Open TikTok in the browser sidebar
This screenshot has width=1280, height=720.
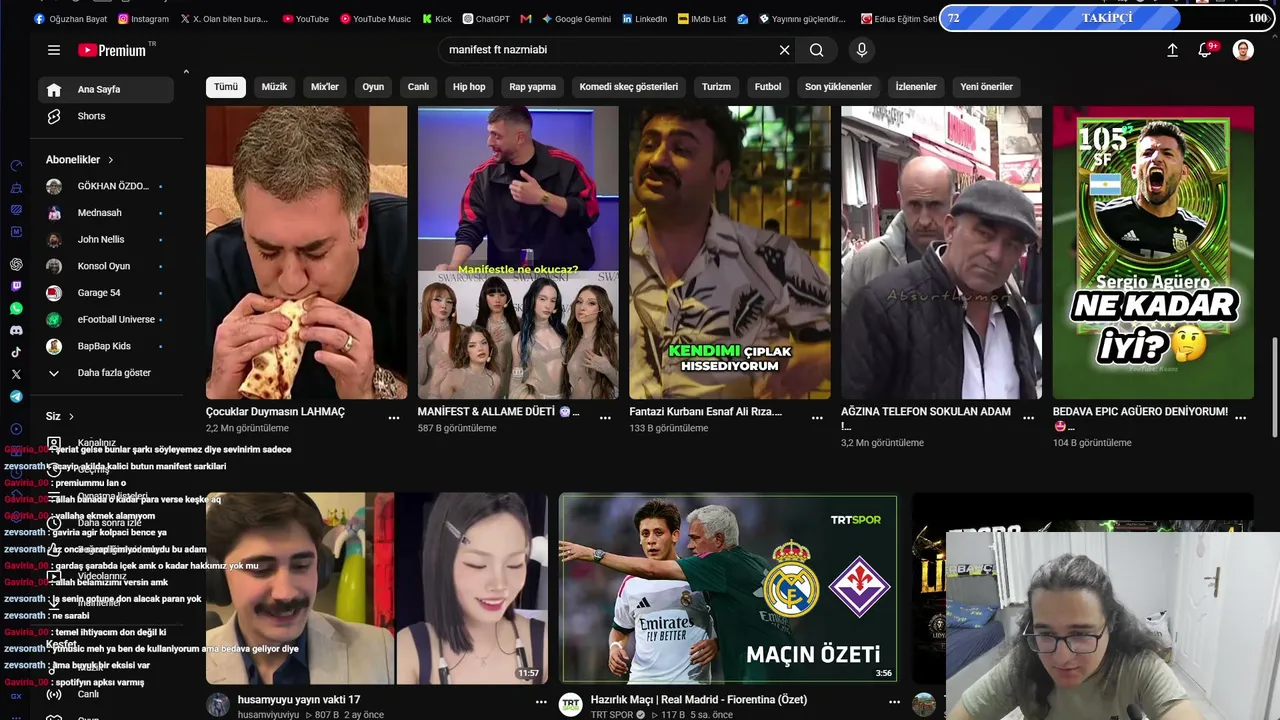(16, 352)
